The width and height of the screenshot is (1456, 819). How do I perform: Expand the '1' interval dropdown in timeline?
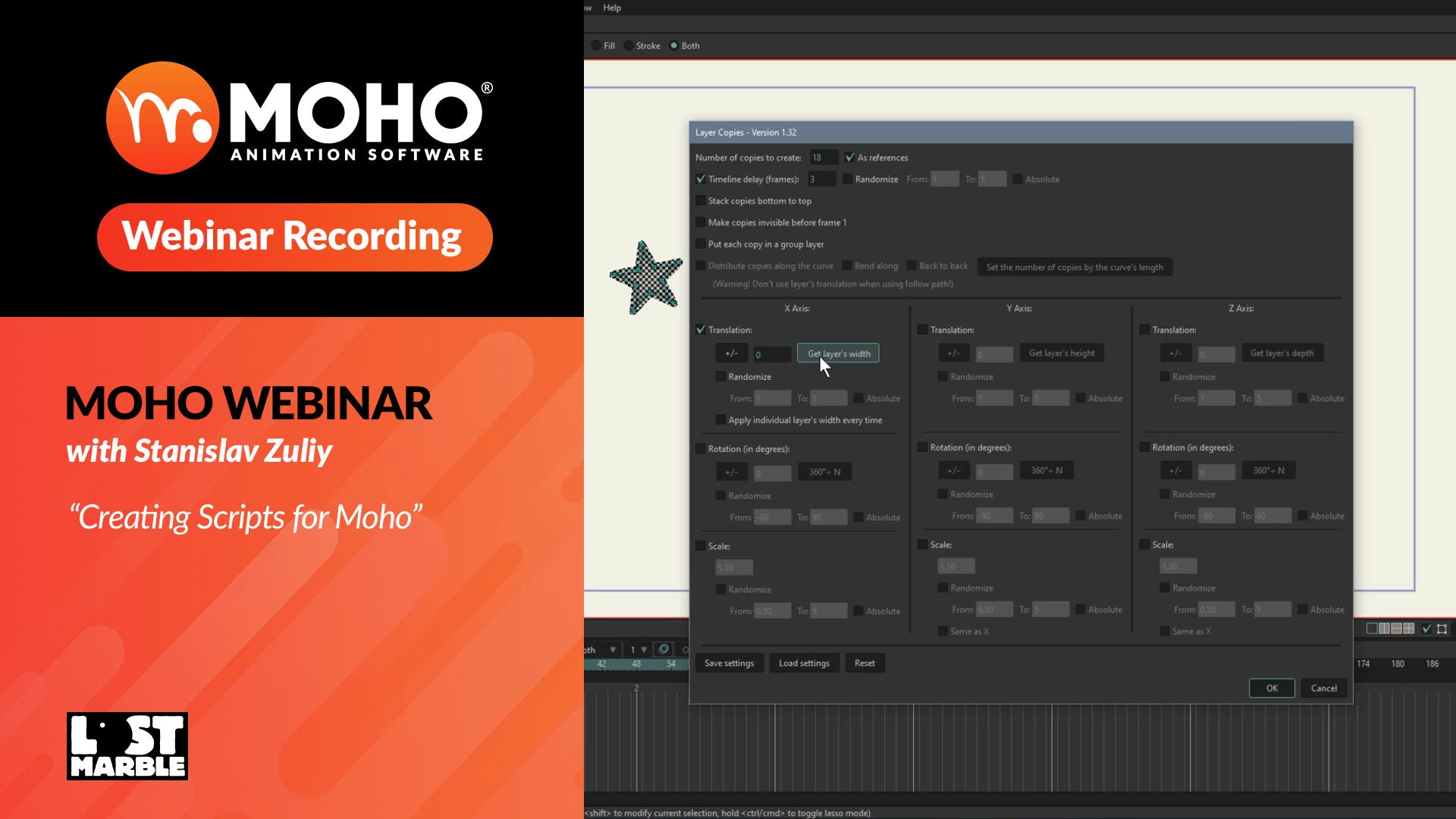point(644,650)
